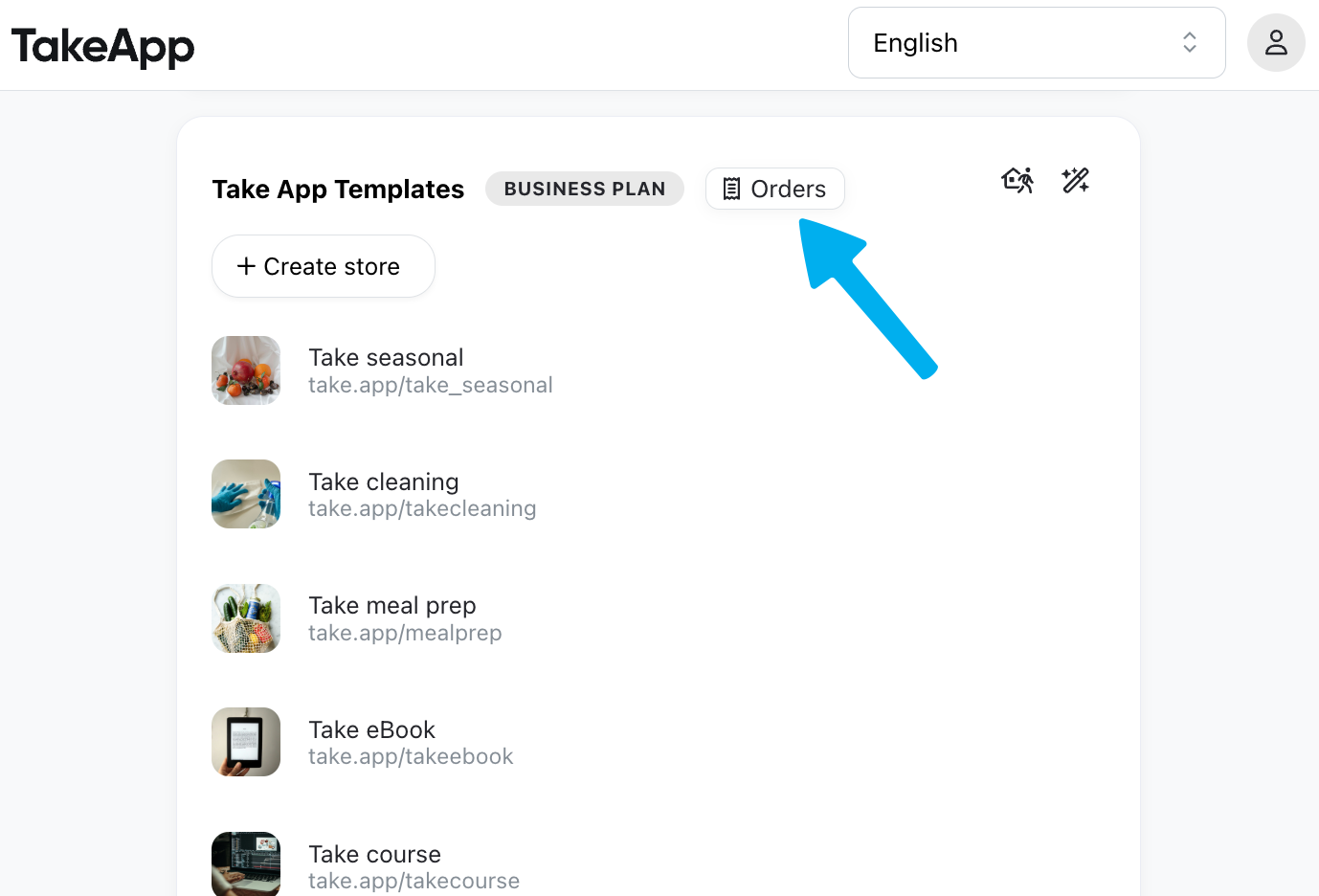Click the house with person icon

point(1017,180)
